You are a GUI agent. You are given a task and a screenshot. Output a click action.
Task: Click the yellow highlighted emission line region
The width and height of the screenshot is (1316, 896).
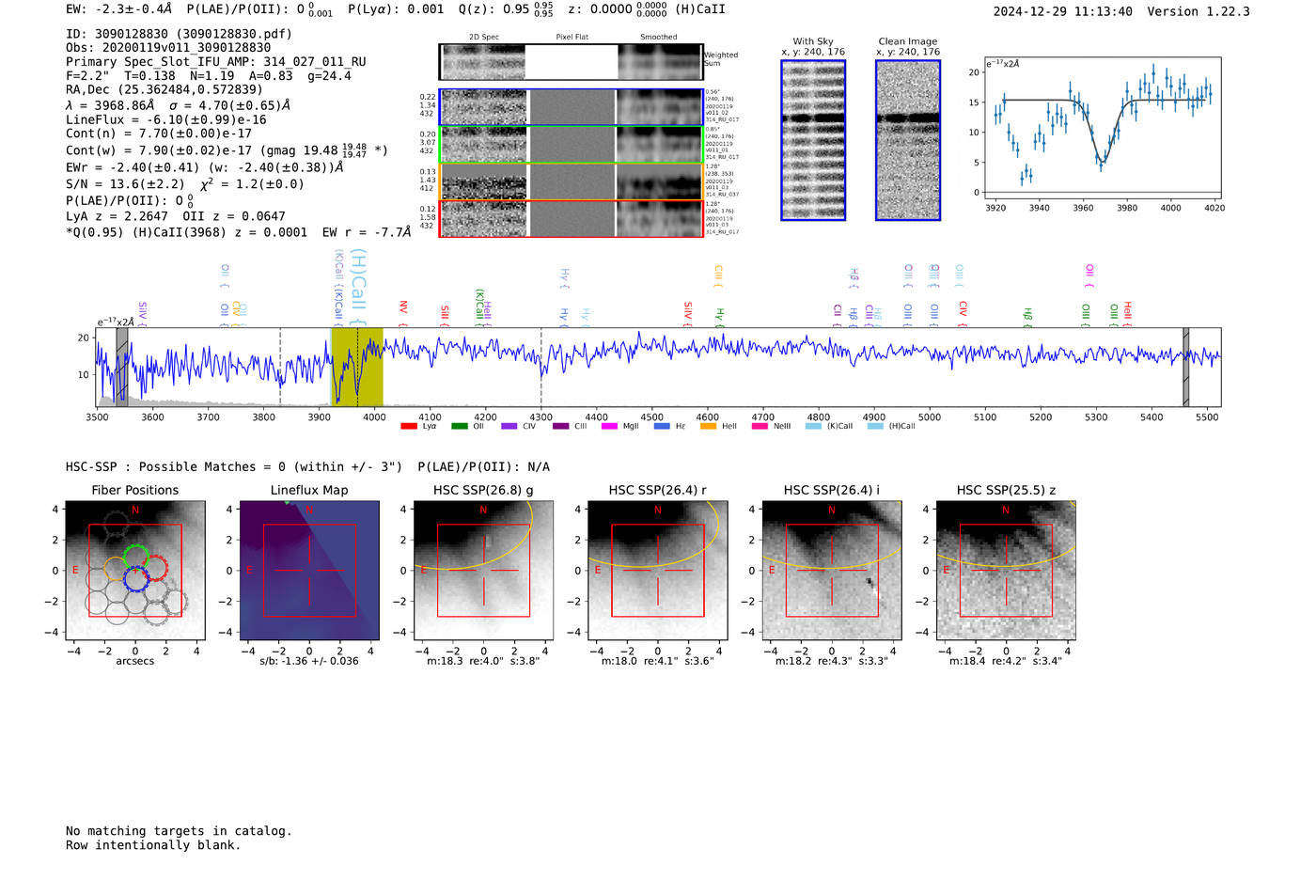(x=357, y=367)
